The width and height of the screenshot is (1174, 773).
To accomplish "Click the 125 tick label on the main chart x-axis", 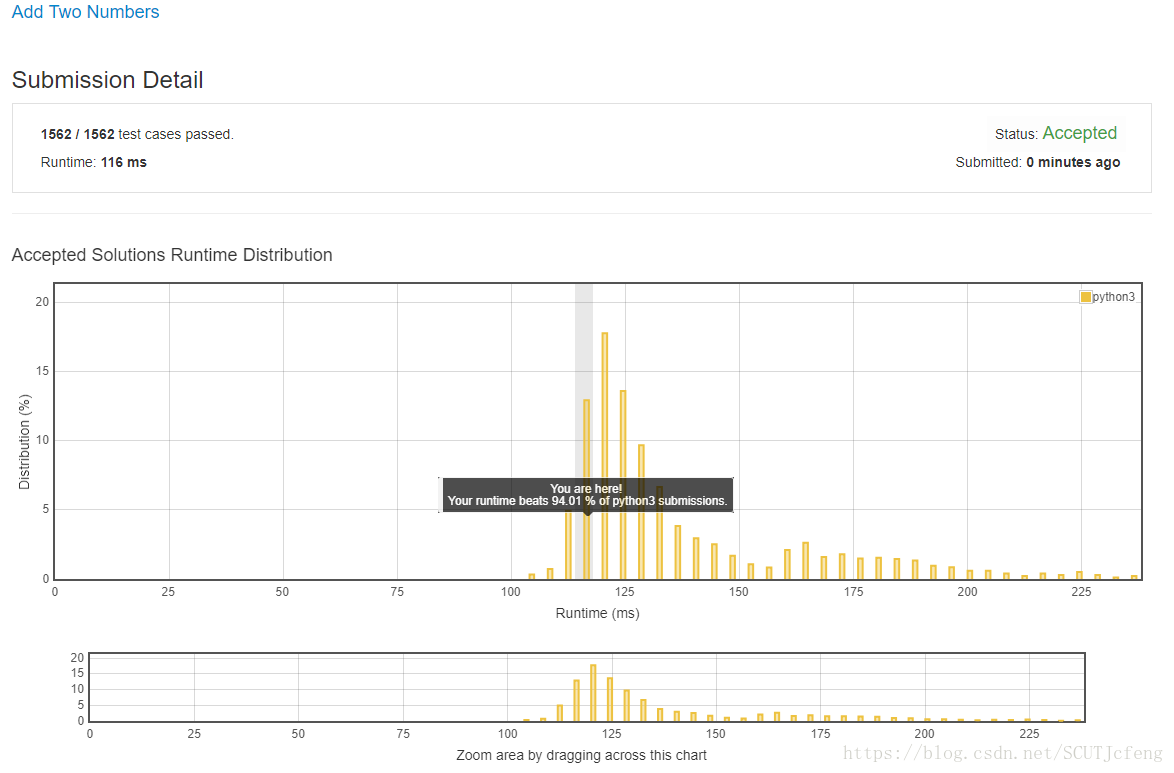I will (624, 592).
